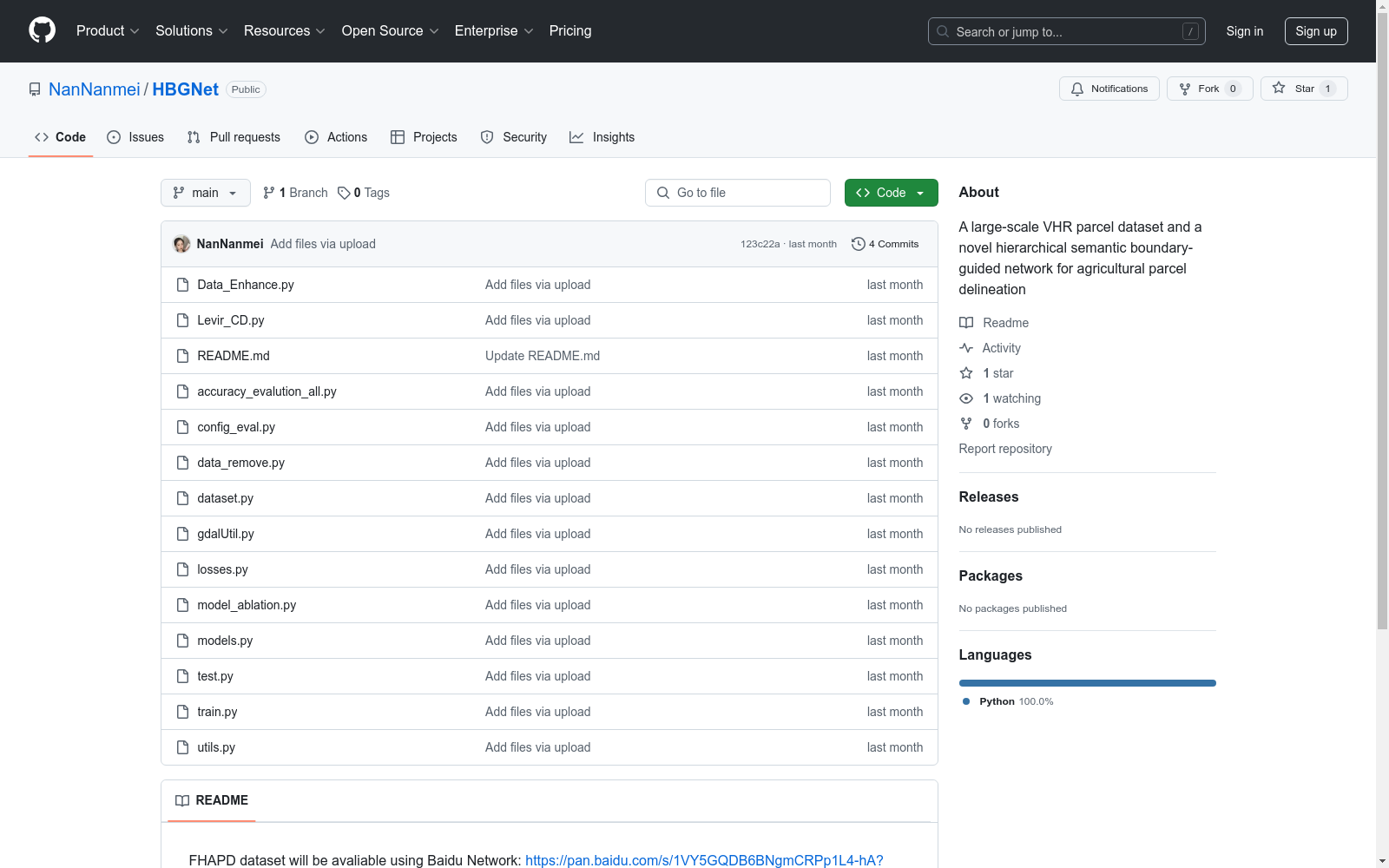
Task: Click the fork icon beside 0 forks
Action: 966,424
